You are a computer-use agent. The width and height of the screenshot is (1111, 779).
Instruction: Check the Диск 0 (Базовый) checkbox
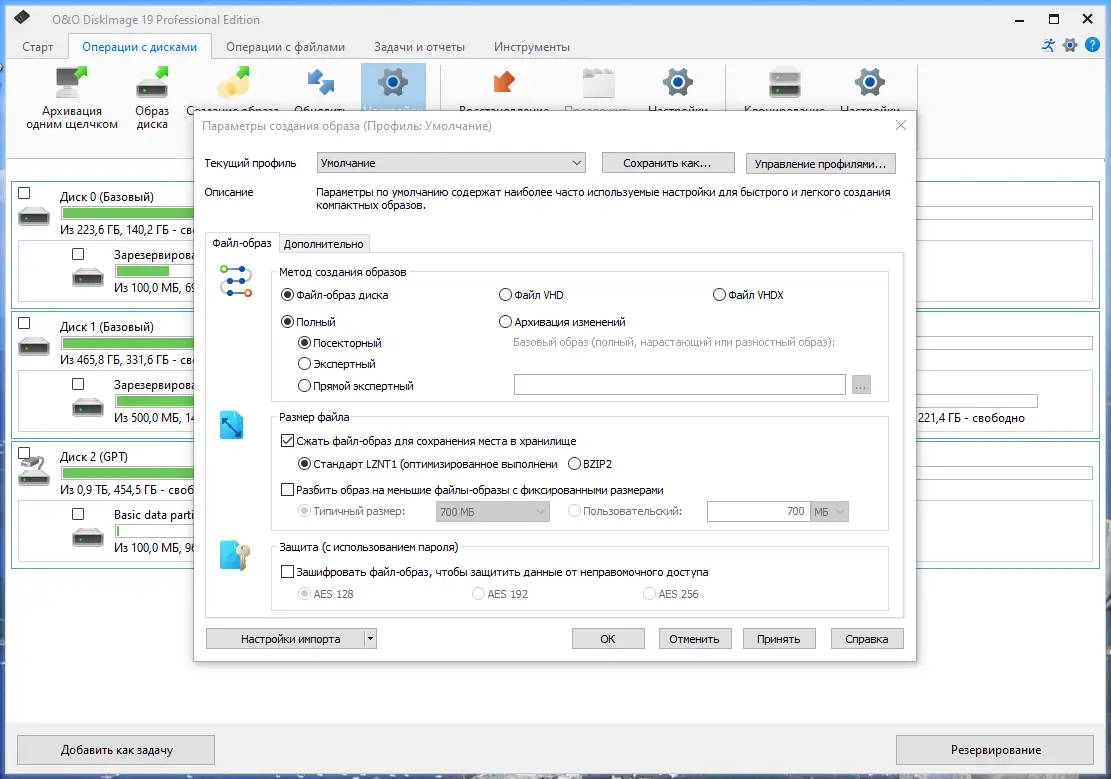(x=24, y=193)
